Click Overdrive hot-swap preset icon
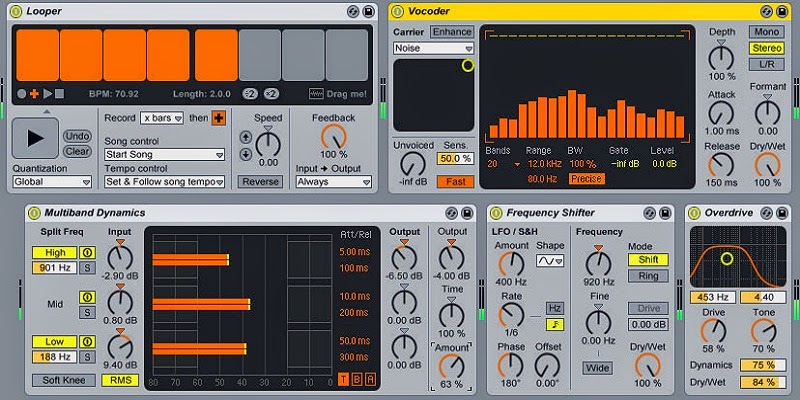 point(766,213)
